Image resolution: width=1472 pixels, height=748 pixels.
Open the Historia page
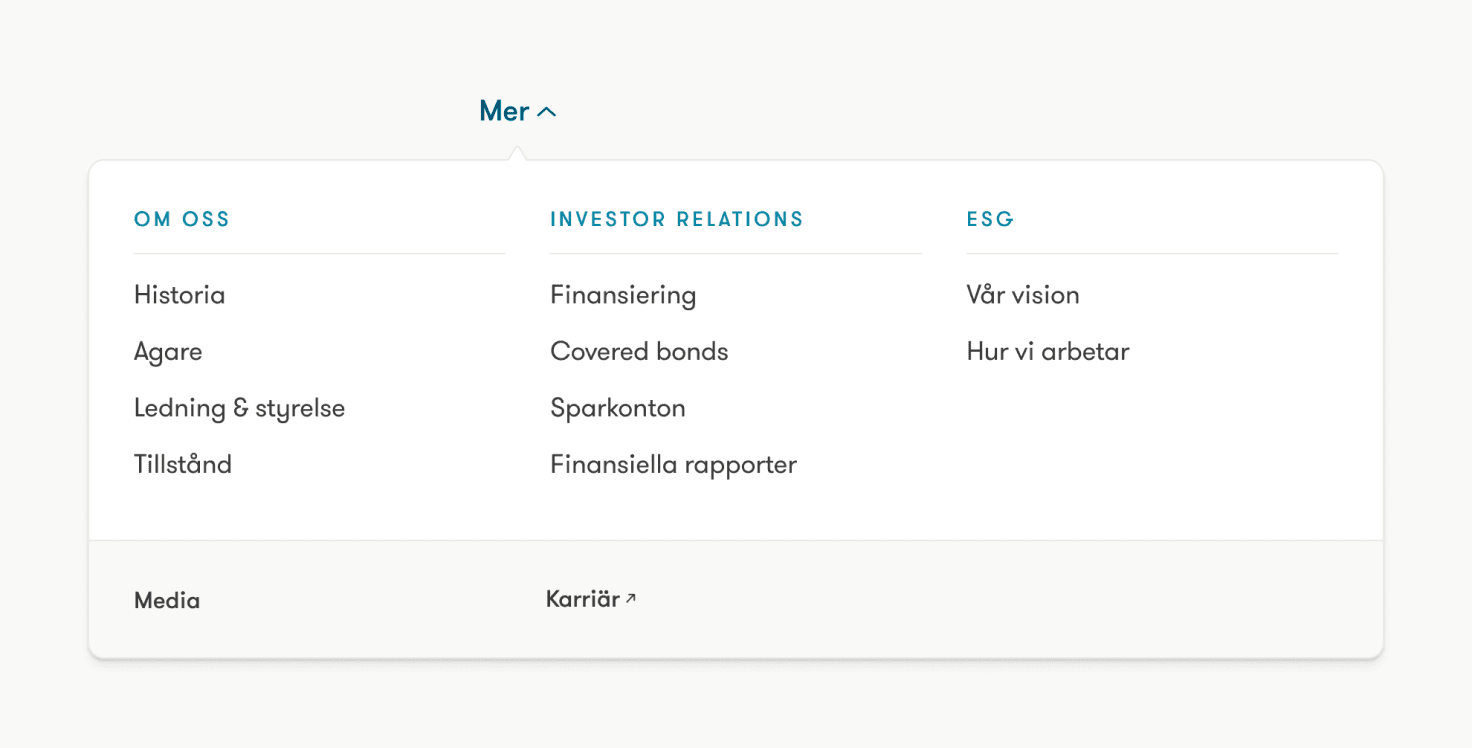point(180,295)
